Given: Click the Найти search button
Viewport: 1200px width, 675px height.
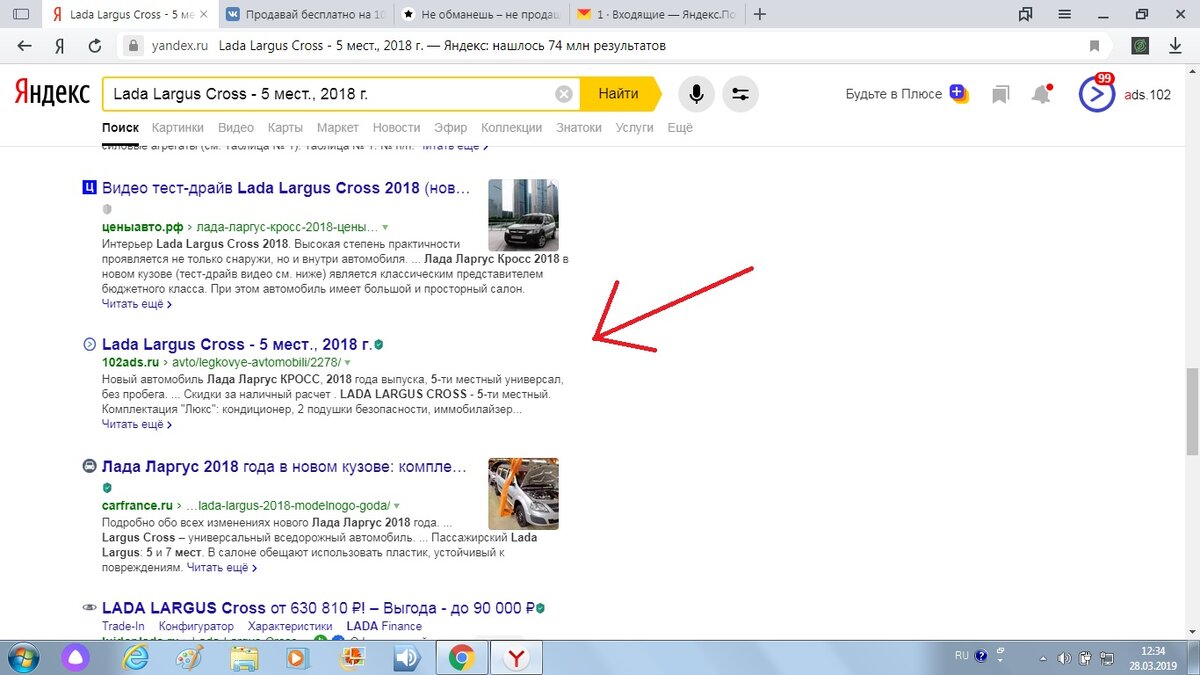Looking at the screenshot, I should pos(618,94).
